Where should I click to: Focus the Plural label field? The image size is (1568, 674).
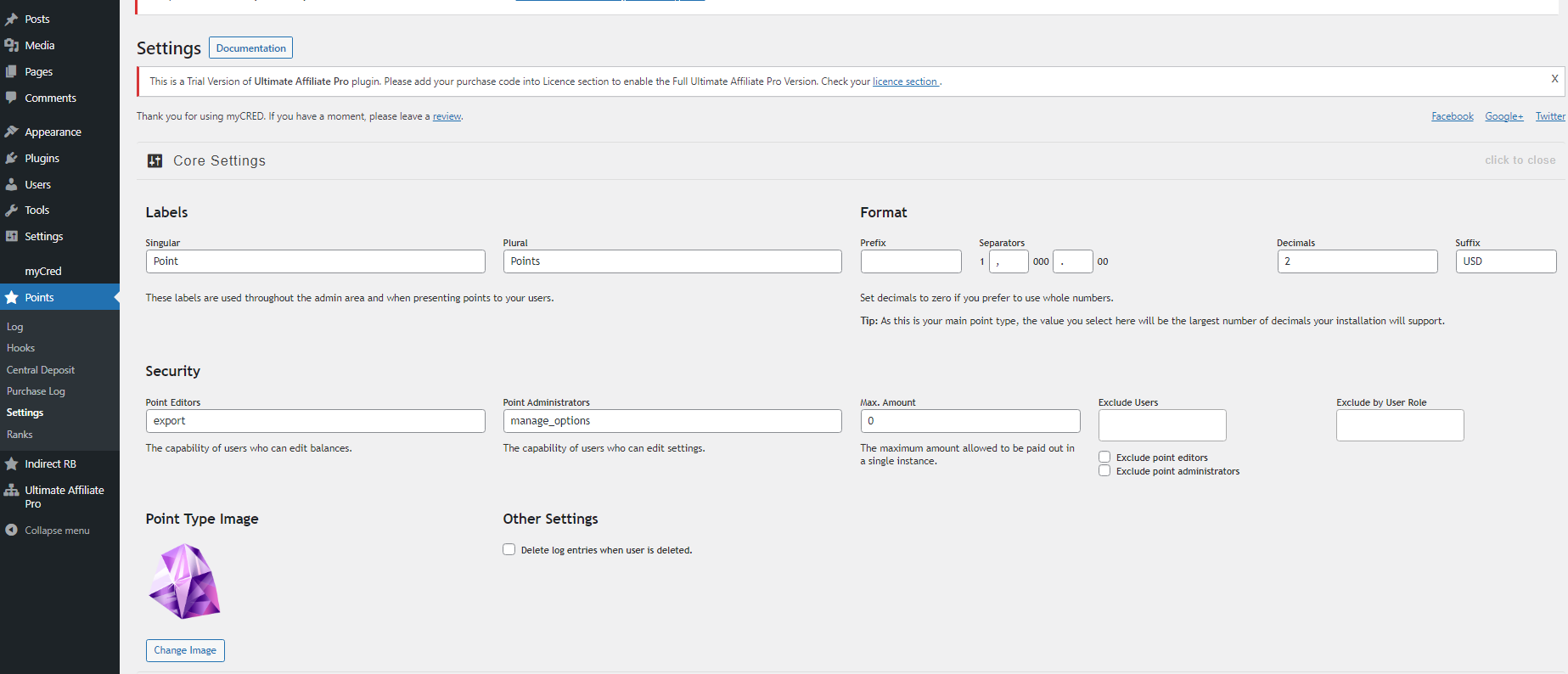672,261
